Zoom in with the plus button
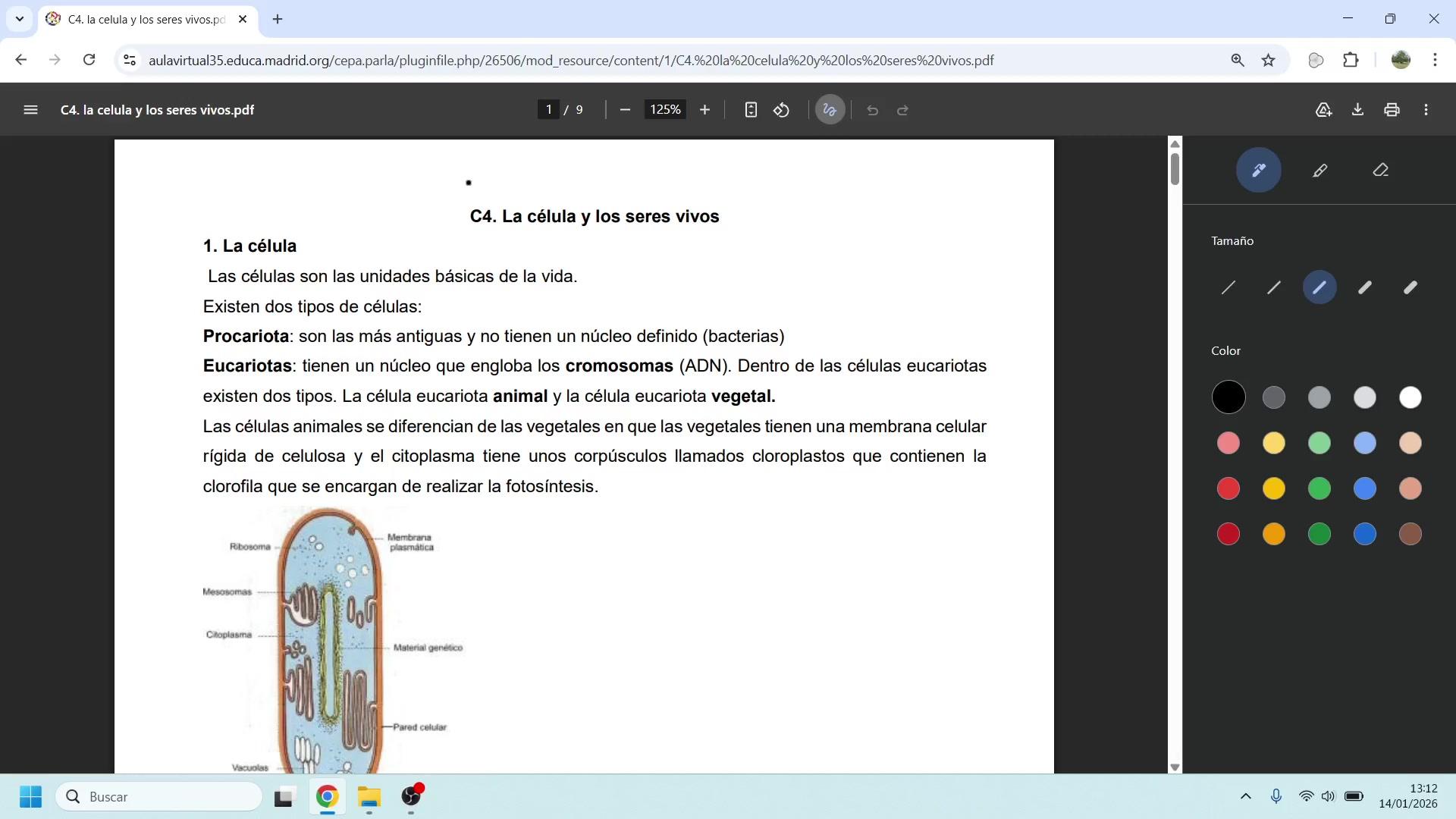Screen dimensions: 1456x819 click(704, 110)
